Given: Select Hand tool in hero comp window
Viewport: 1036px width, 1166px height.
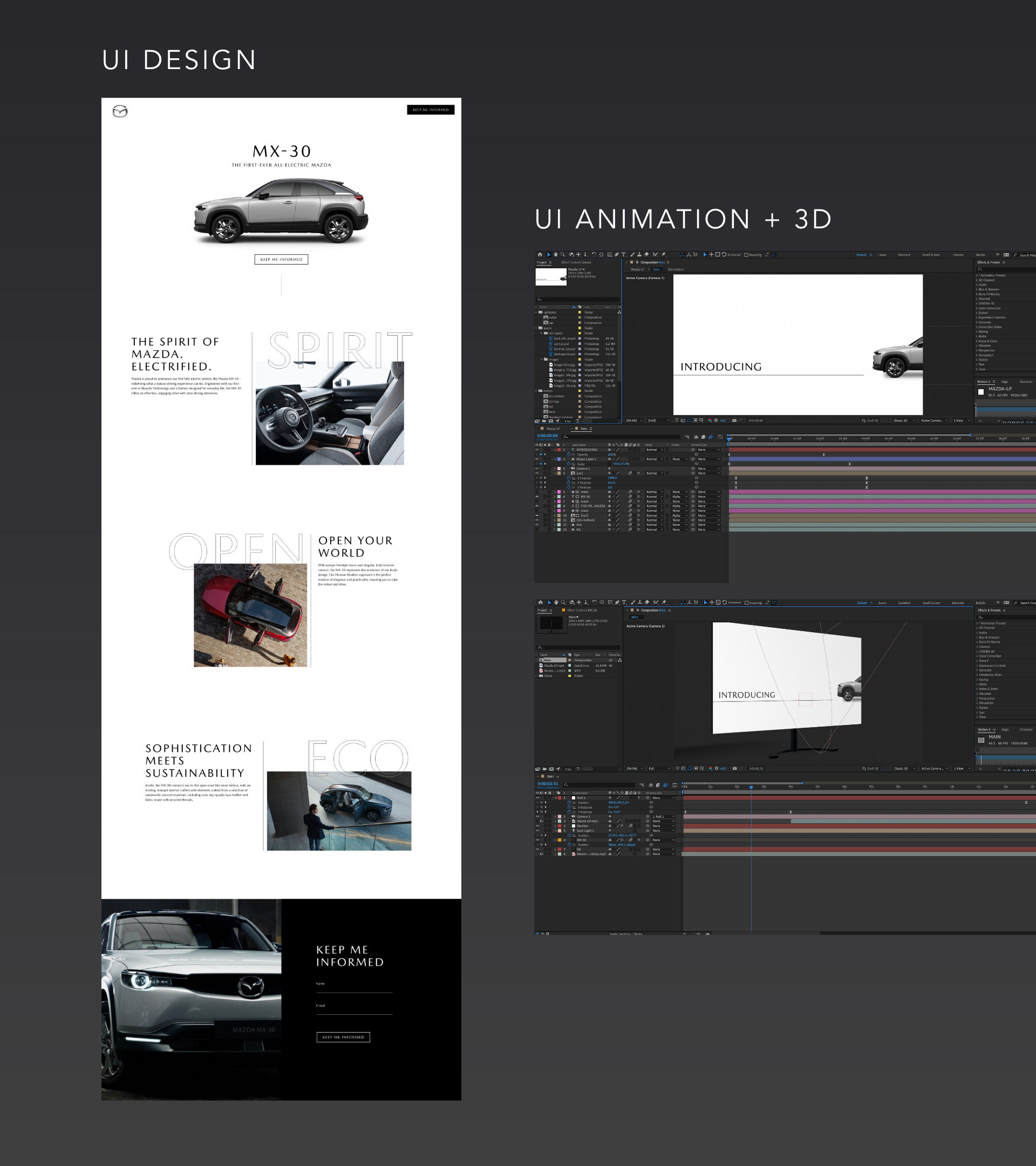Looking at the screenshot, I should [555, 254].
